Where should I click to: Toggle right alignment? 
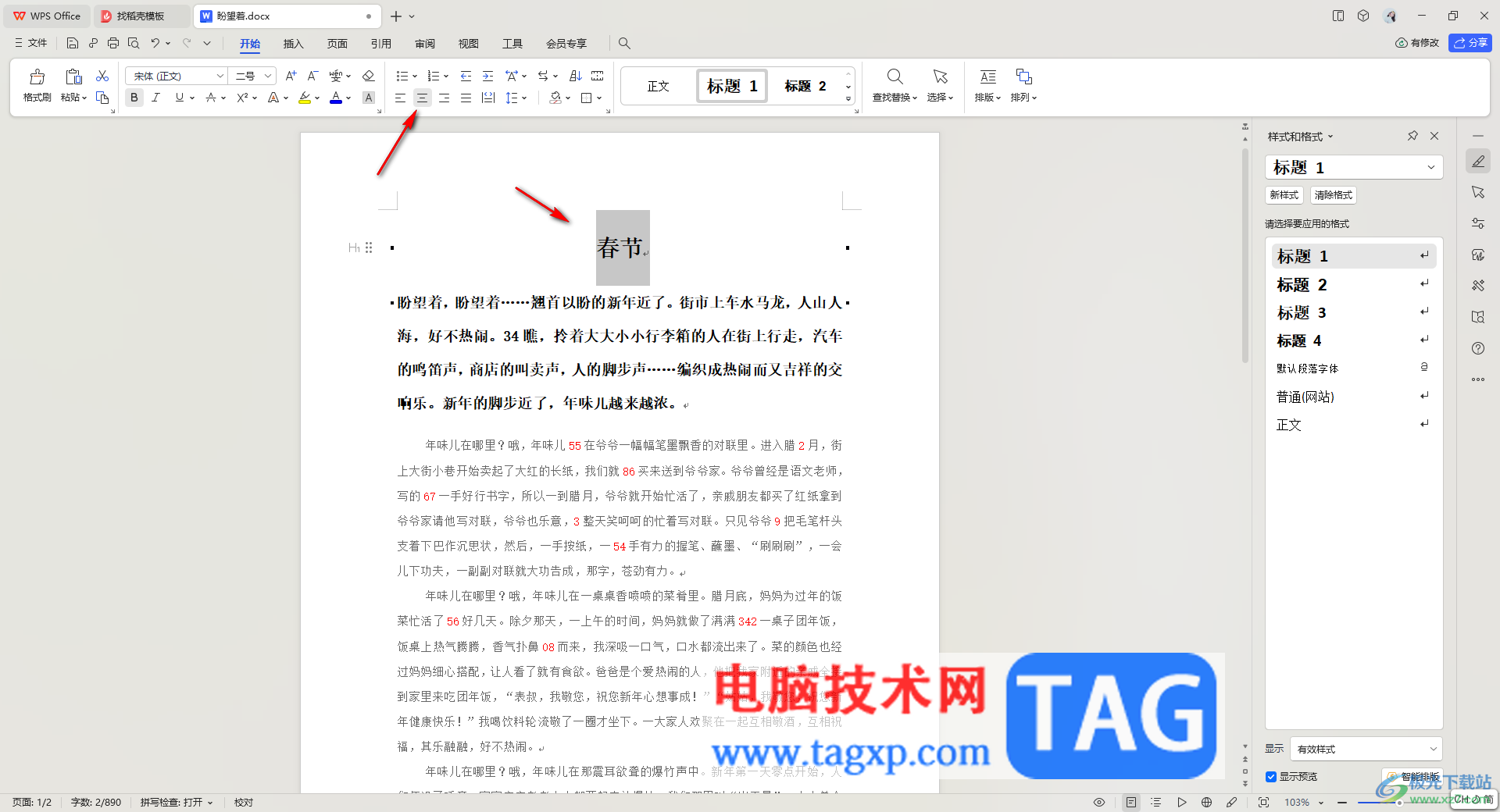[x=444, y=98]
